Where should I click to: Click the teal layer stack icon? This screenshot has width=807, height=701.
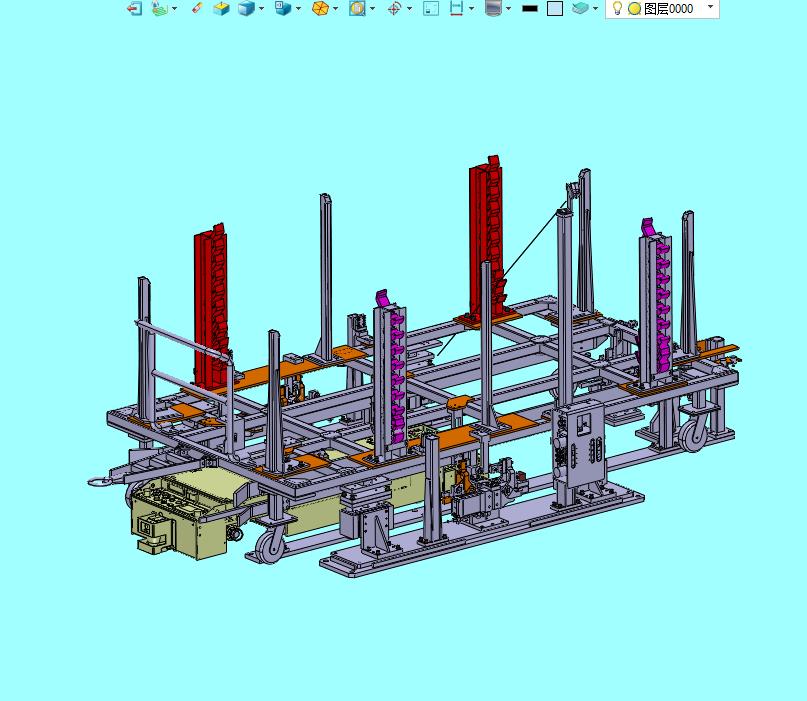click(x=580, y=8)
